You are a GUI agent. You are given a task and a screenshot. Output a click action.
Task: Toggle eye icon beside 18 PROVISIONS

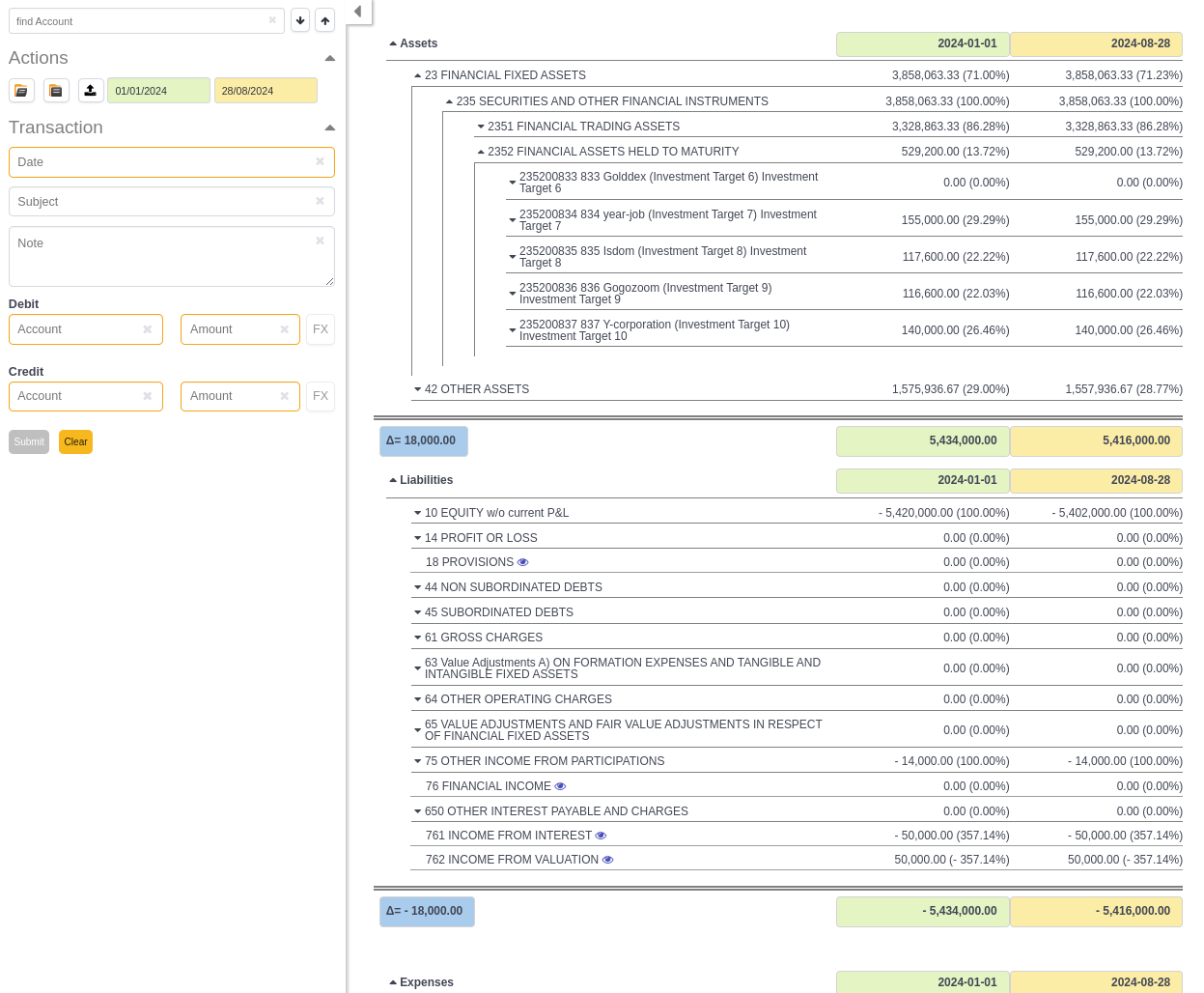tap(523, 562)
